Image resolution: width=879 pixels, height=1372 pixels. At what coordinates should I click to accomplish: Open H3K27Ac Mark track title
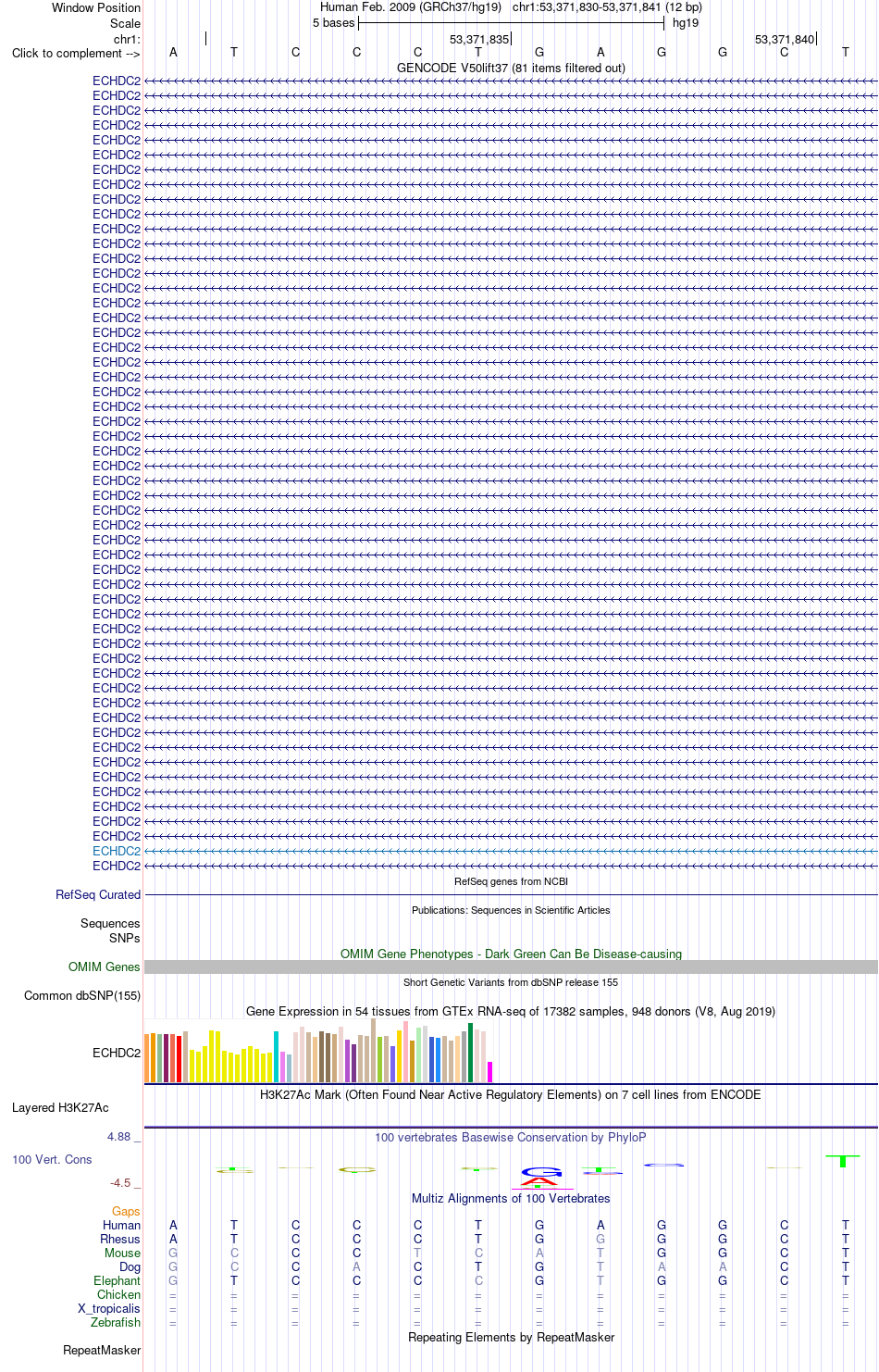(x=511, y=1094)
